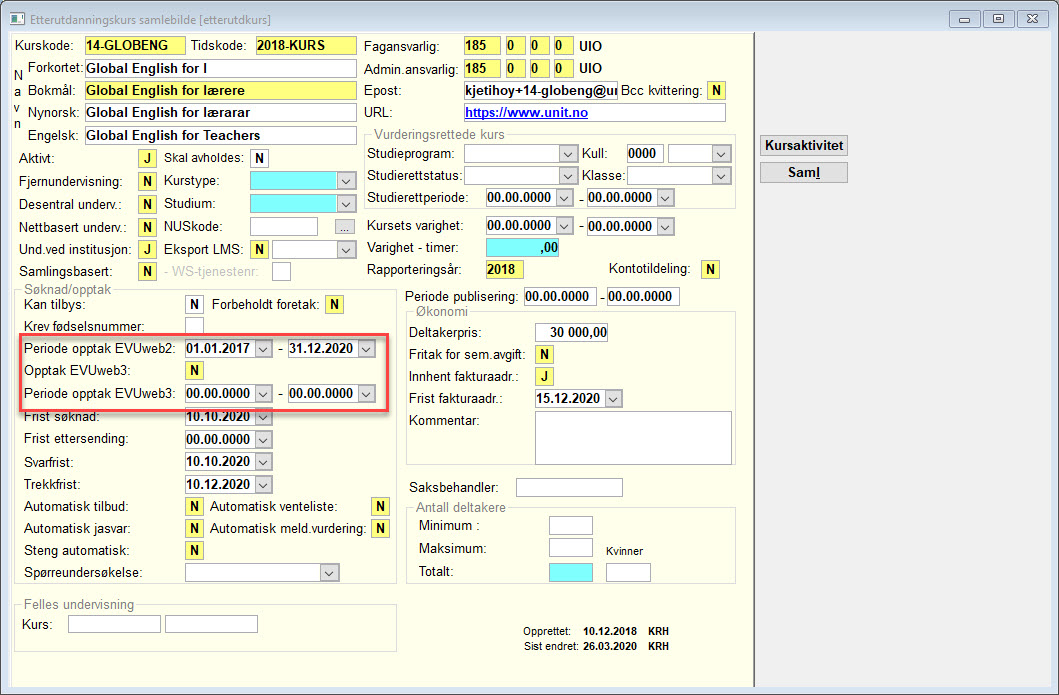This screenshot has width=1059, height=695.
Task: Open the Kurstype dropdown
Action: tap(346, 181)
